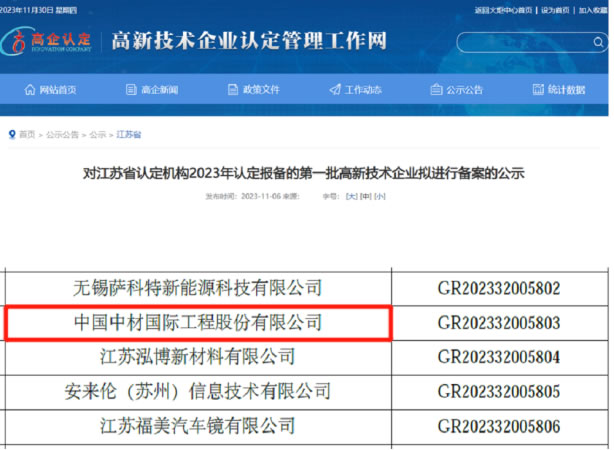Click the icon beside 高企新闻
The height and width of the screenshot is (450, 614).
(132, 90)
